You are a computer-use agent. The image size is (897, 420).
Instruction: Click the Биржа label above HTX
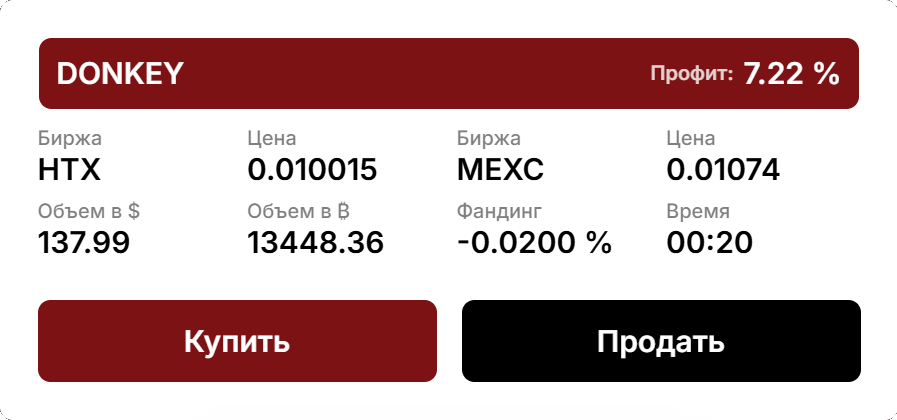(x=70, y=139)
